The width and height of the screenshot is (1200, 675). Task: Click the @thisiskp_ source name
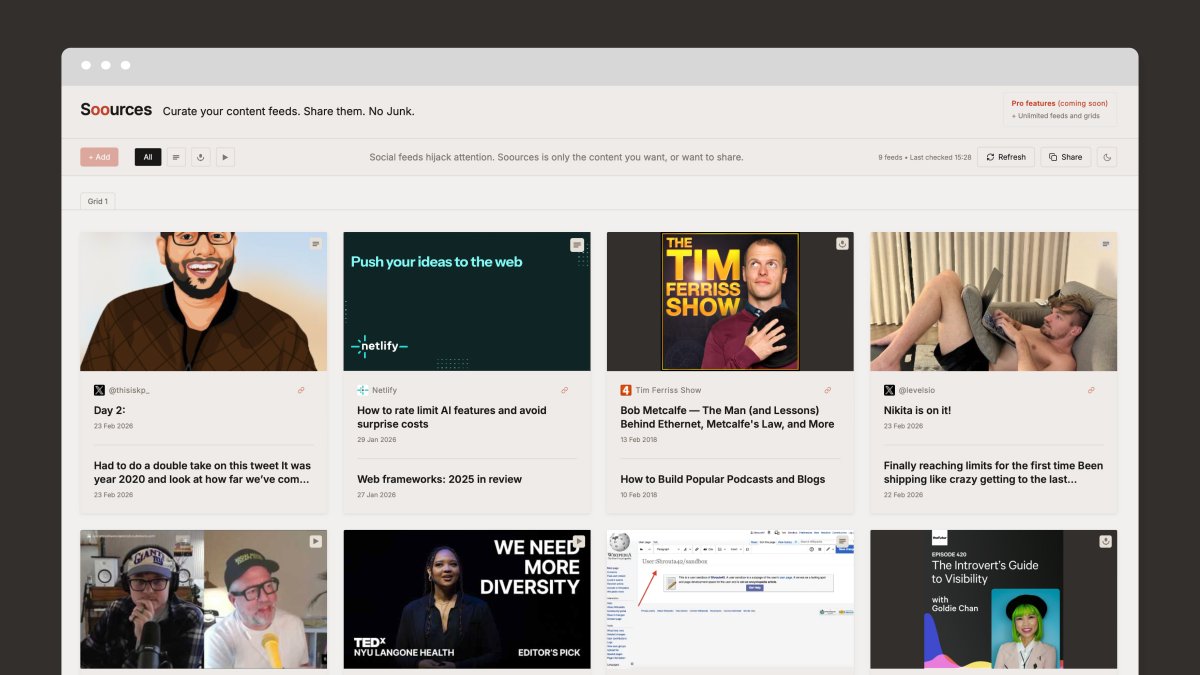[129, 390]
